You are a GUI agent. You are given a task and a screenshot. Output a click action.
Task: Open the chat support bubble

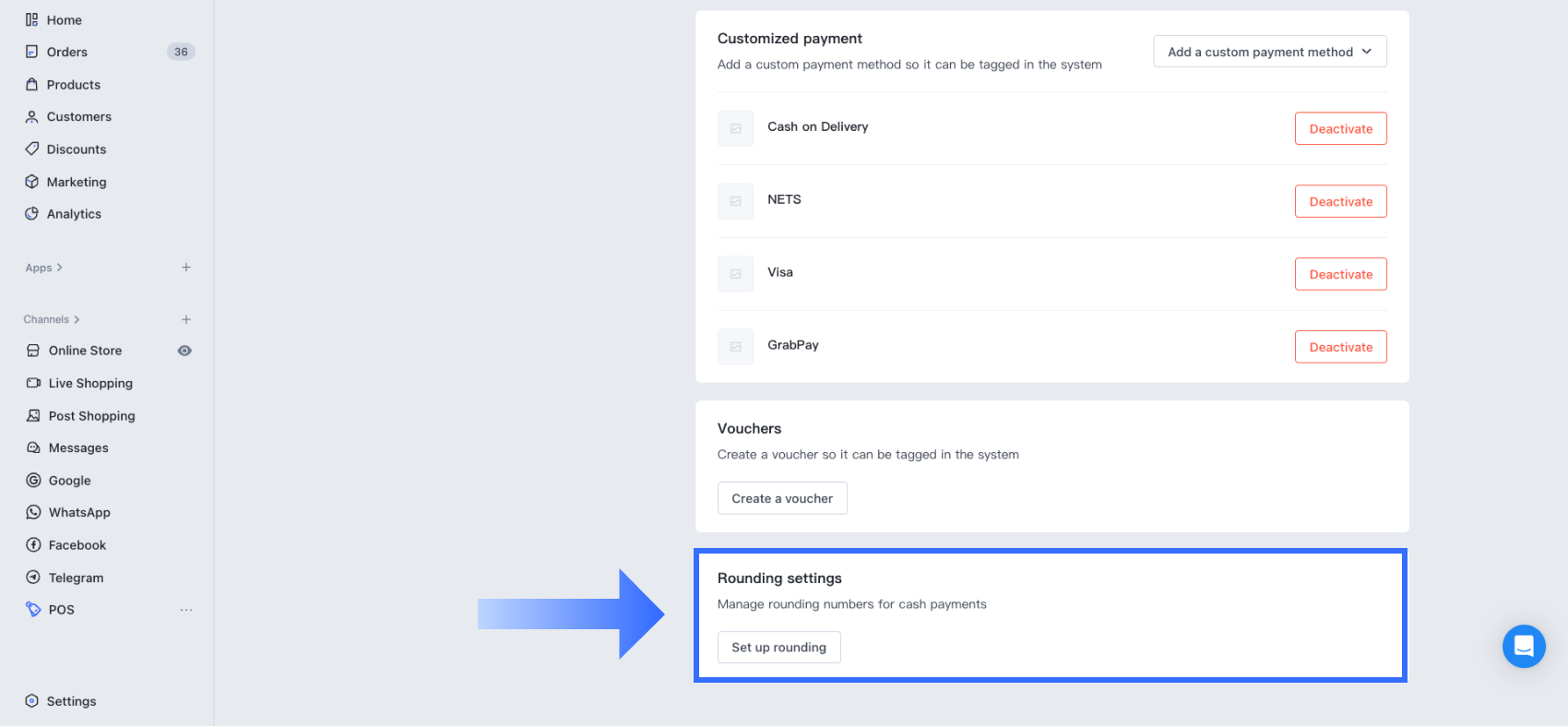click(x=1523, y=646)
